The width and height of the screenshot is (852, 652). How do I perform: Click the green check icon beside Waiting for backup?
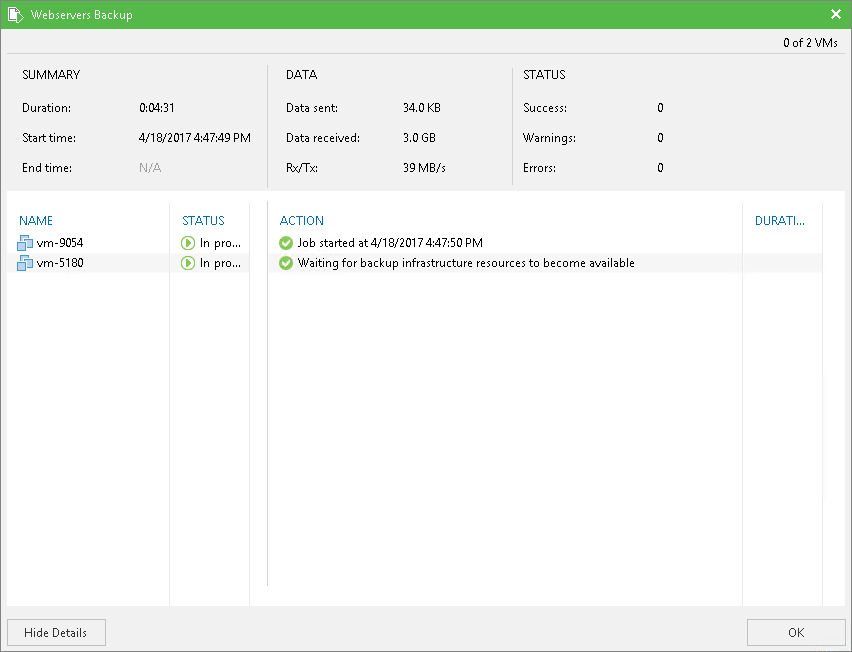pos(286,263)
